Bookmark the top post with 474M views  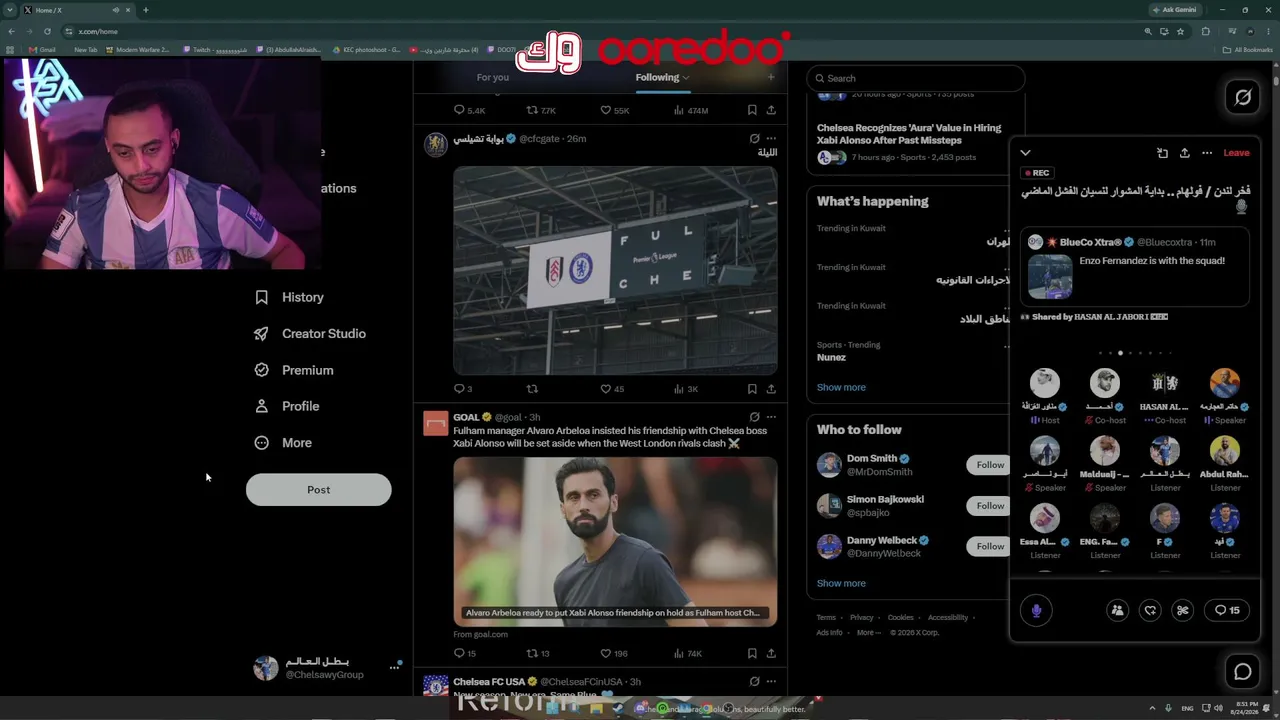coord(752,110)
